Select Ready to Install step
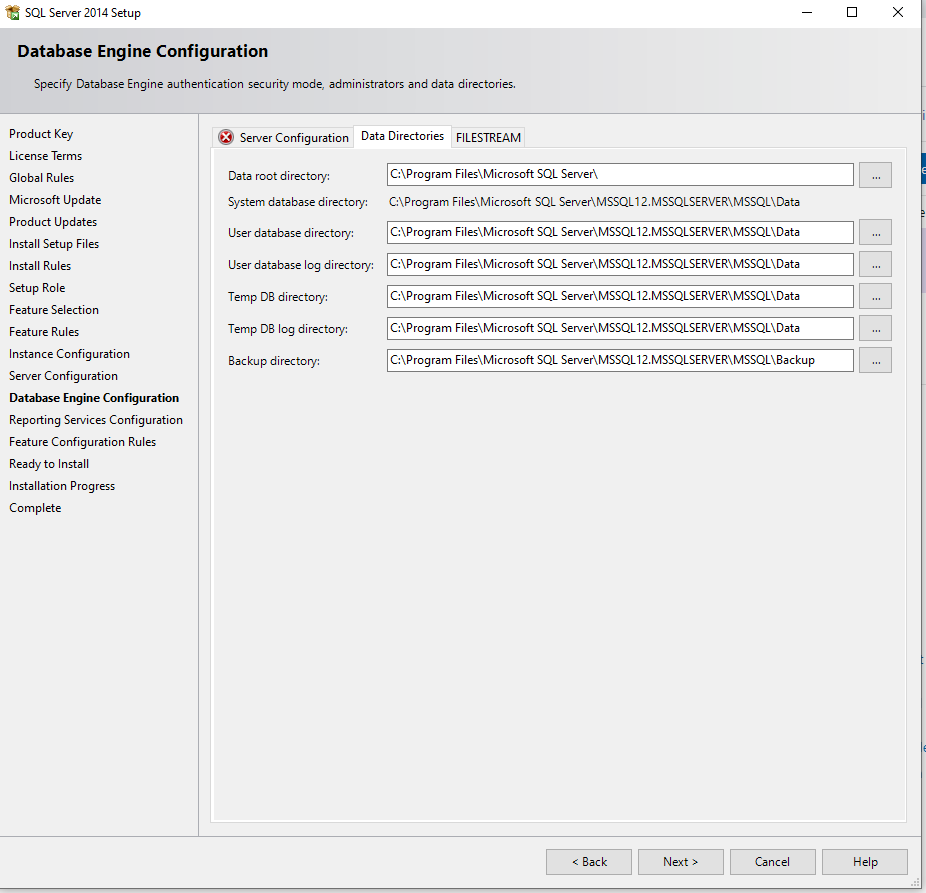This screenshot has height=893, width=926. coord(49,464)
